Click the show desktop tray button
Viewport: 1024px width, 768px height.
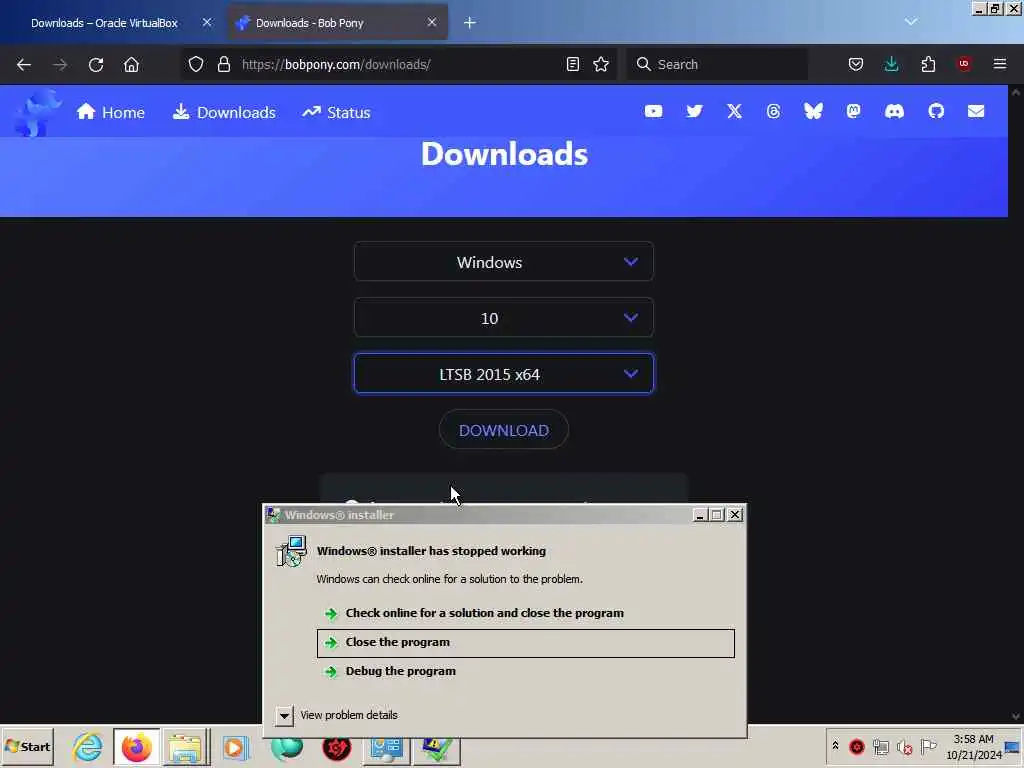pyautogui.click(x=1013, y=747)
